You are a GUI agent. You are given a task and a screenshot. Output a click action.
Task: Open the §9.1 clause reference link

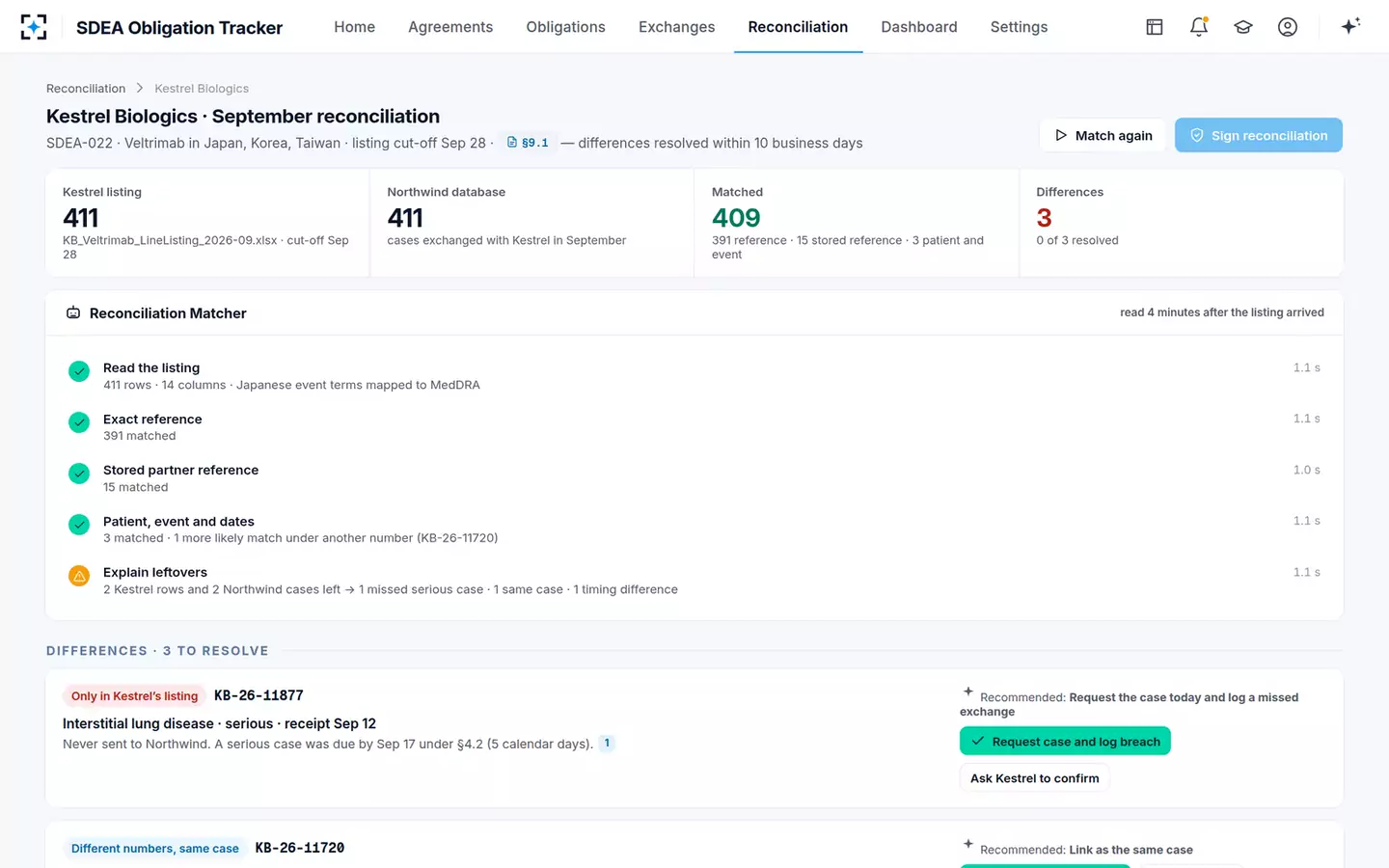point(528,143)
